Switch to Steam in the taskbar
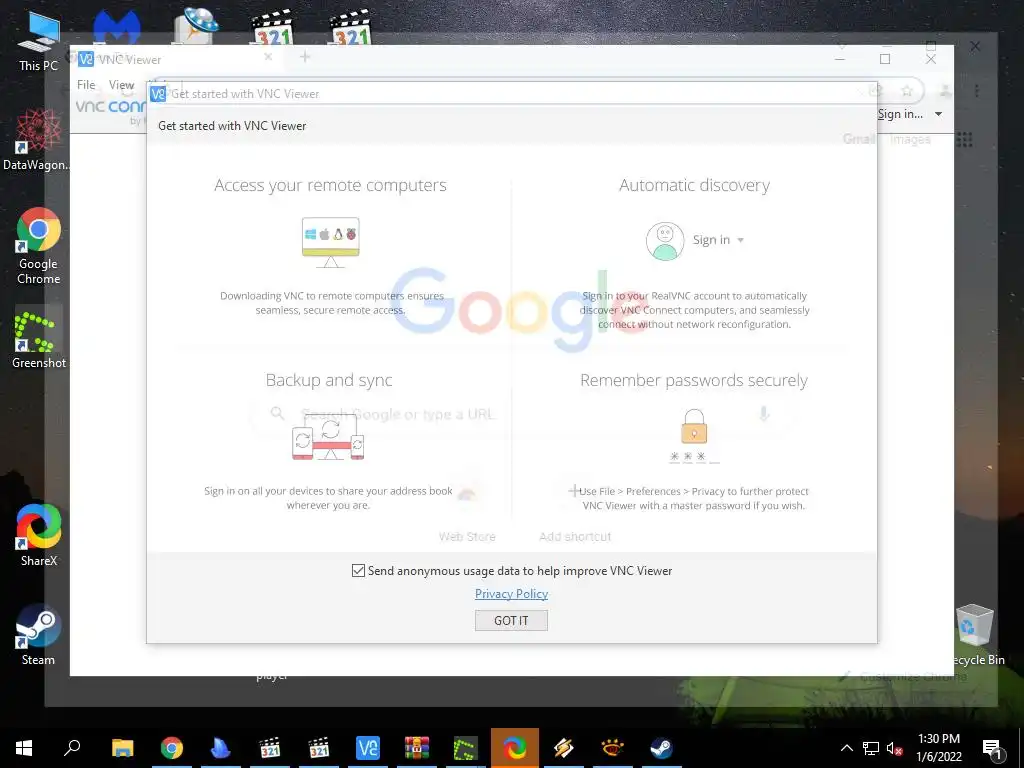This screenshot has height=768, width=1024. pyautogui.click(x=662, y=748)
